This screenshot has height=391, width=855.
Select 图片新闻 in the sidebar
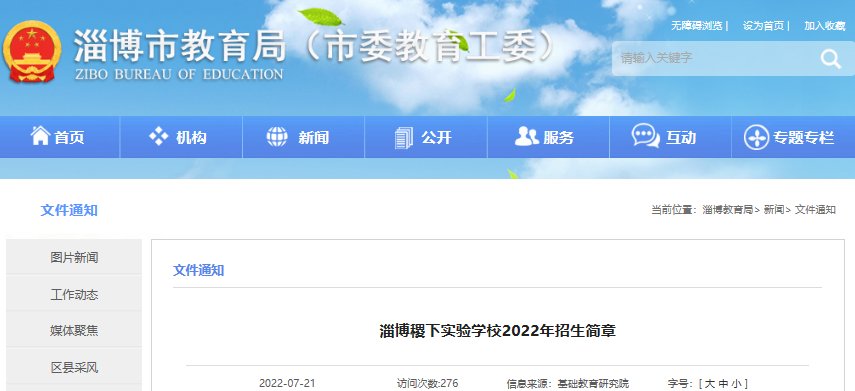(x=74, y=257)
